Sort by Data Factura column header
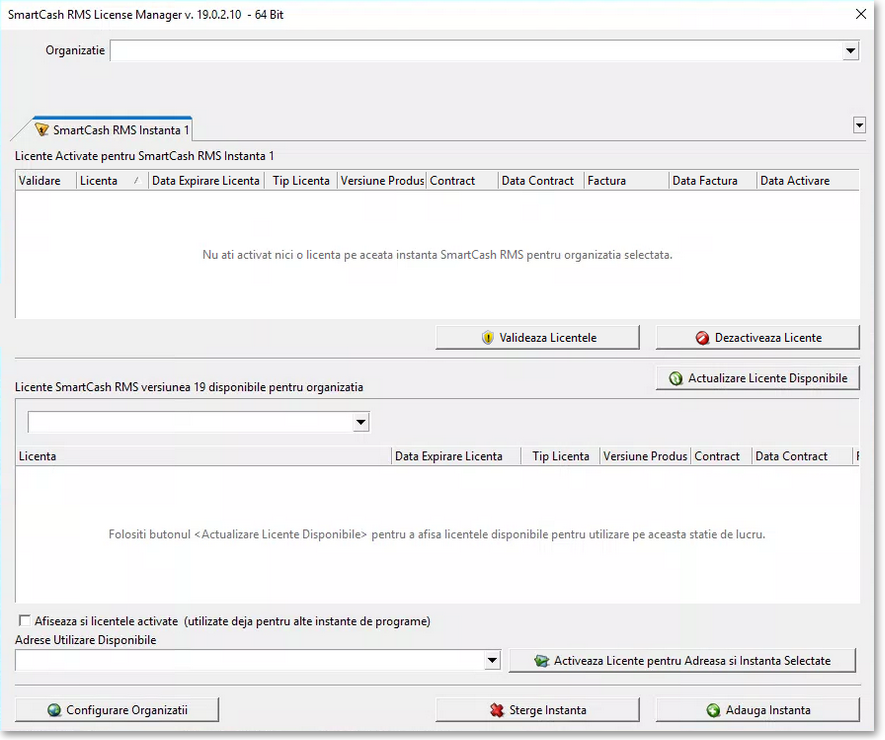 [712, 181]
